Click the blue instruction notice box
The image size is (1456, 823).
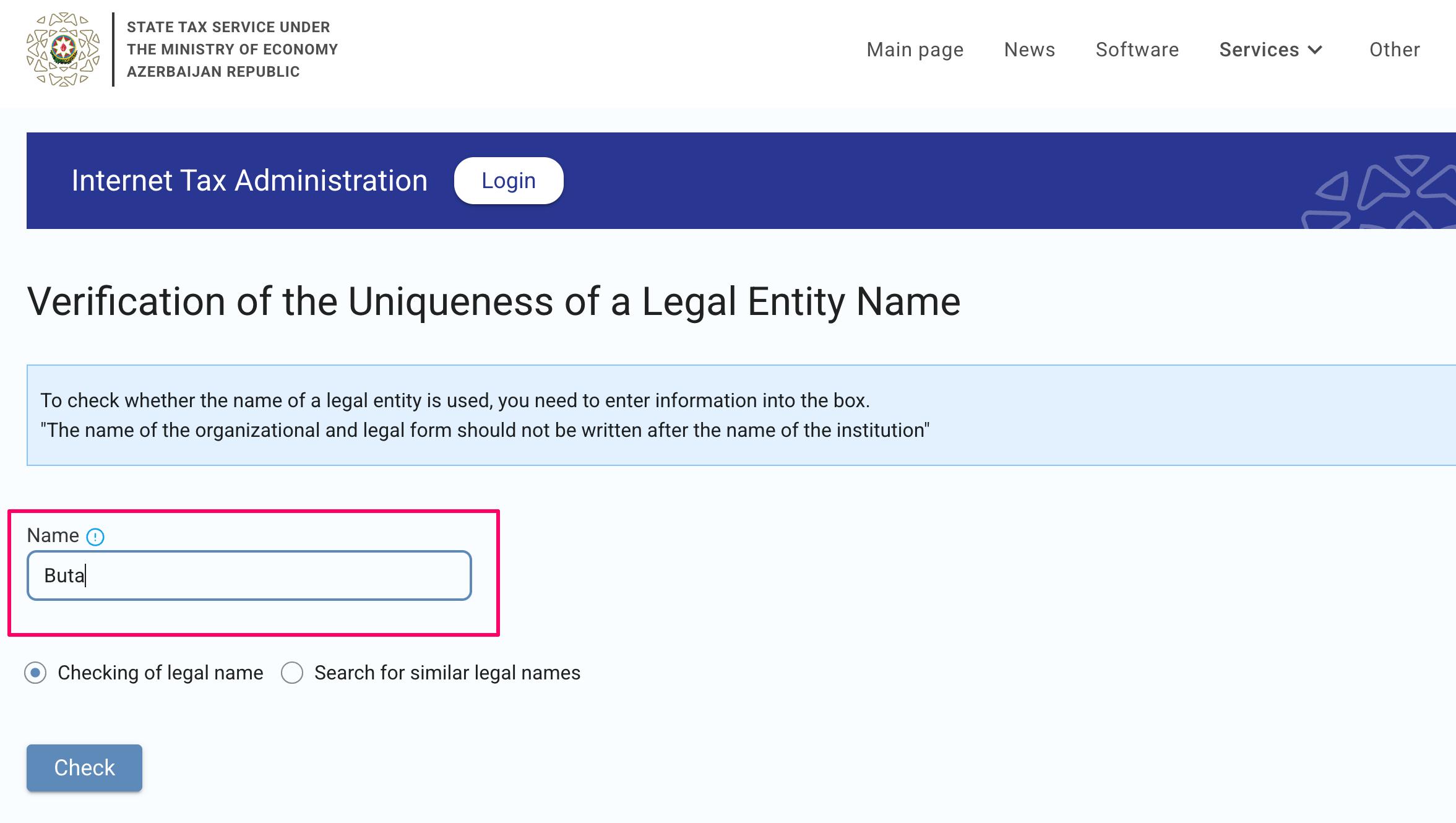pyautogui.click(x=740, y=415)
